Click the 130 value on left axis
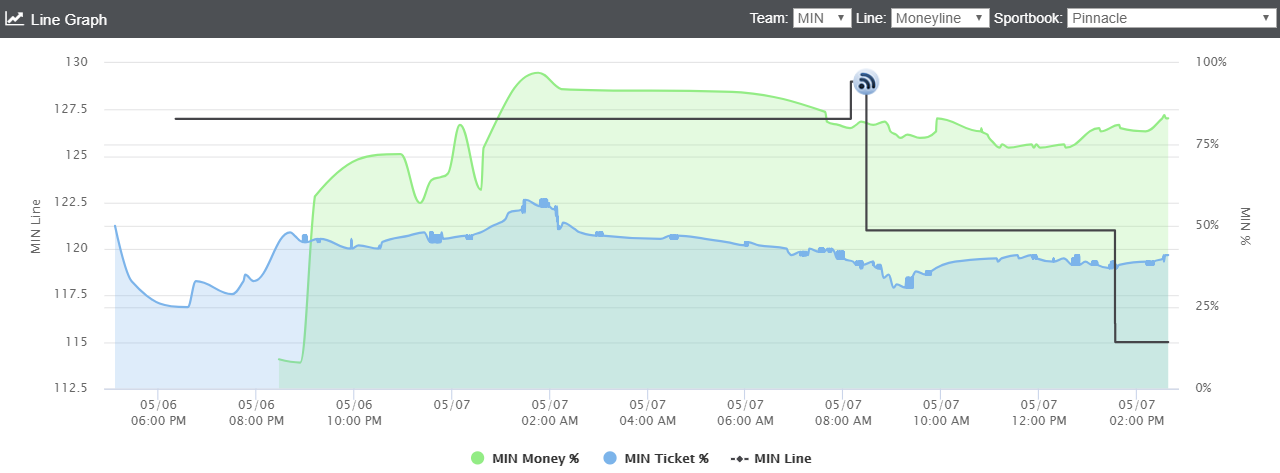This screenshot has width=1280, height=473. pos(78,62)
